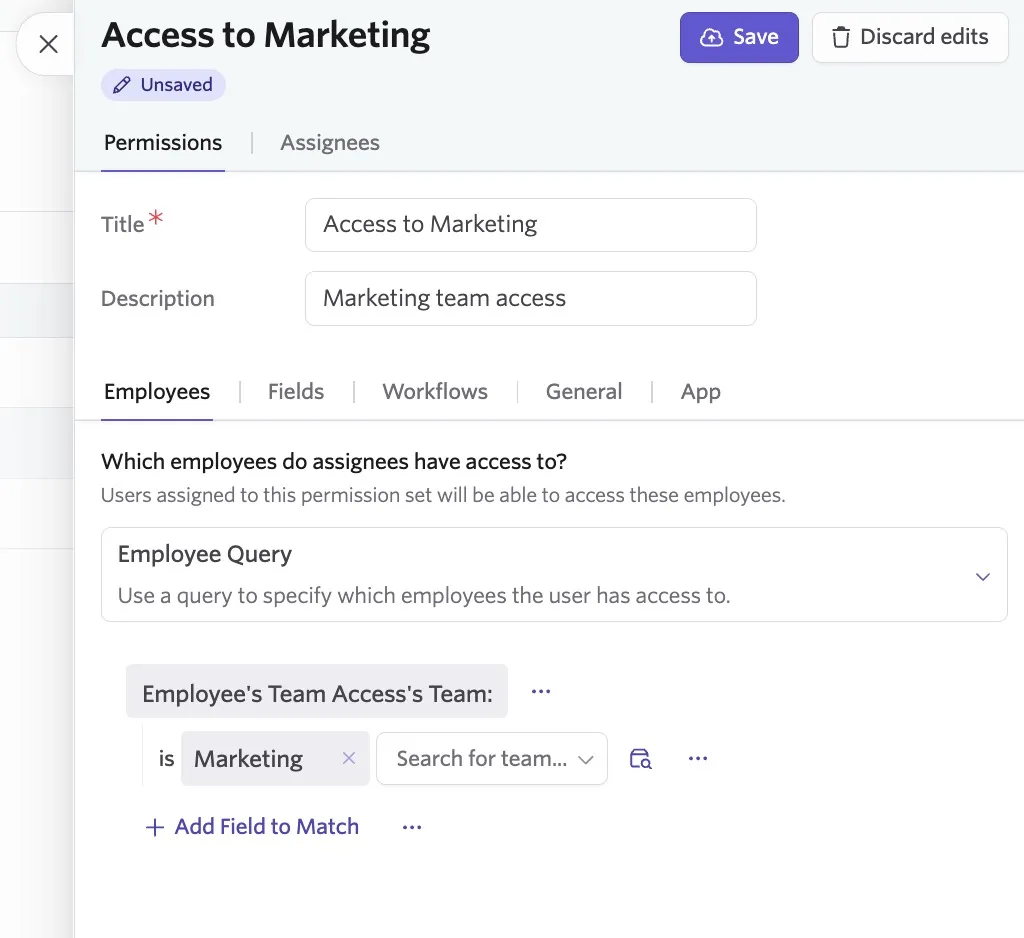1024x938 pixels.
Task: Click the heading 'Which employees do assignees have access to?'
Action: click(x=334, y=461)
